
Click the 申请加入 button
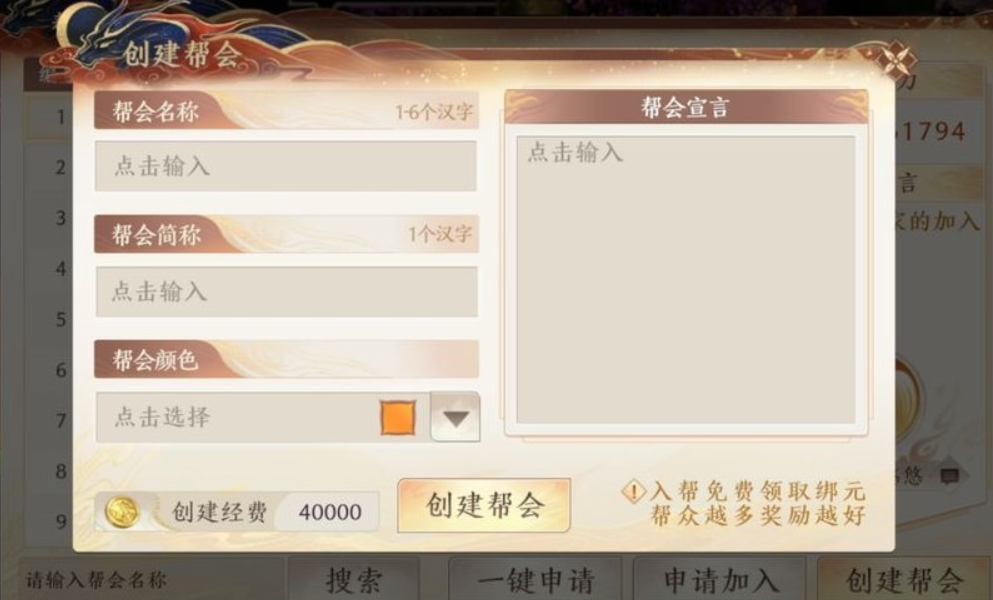point(719,580)
